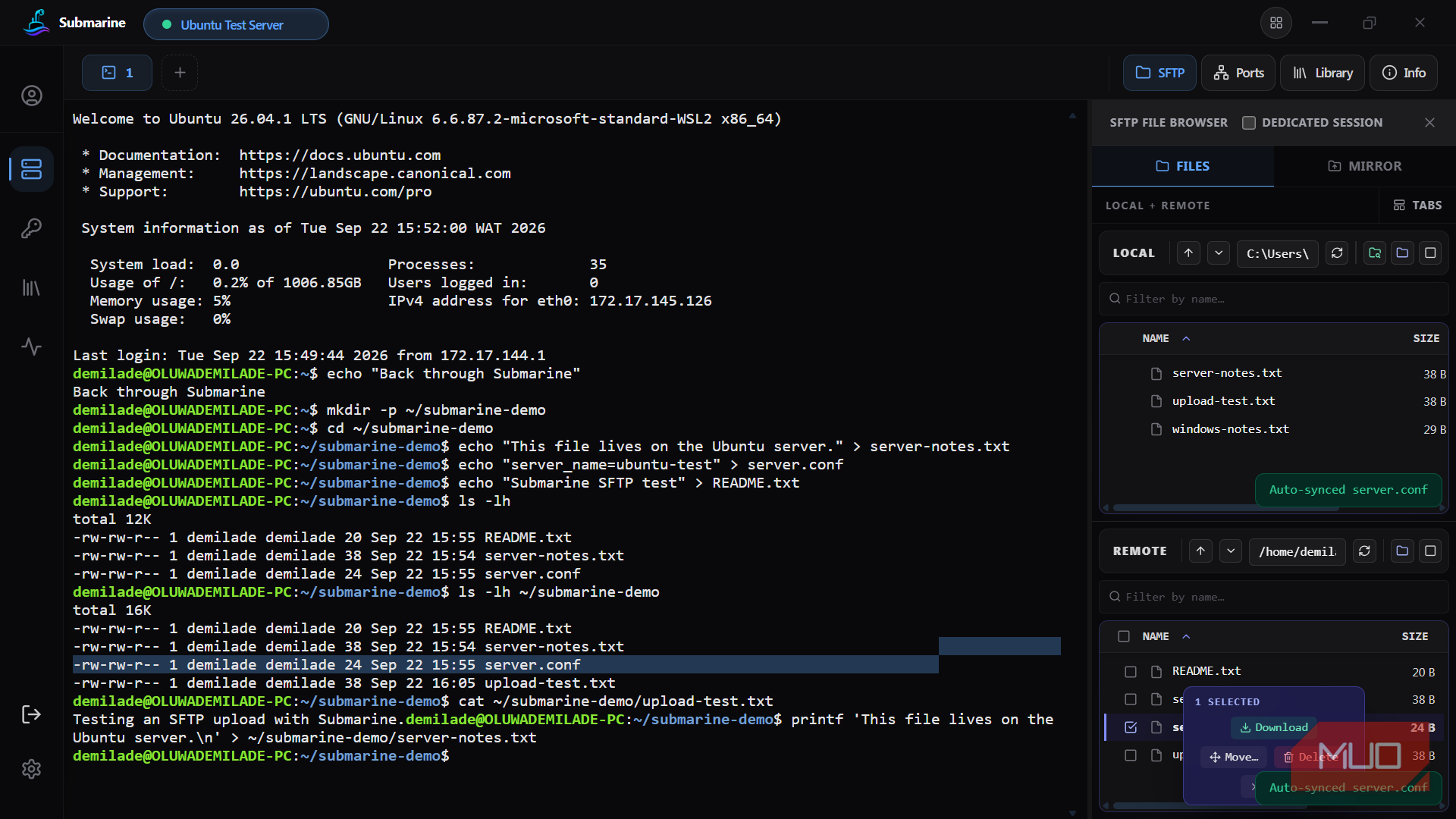Open the activity pulse monitor icon
The width and height of the screenshot is (1456, 819).
(31, 347)
